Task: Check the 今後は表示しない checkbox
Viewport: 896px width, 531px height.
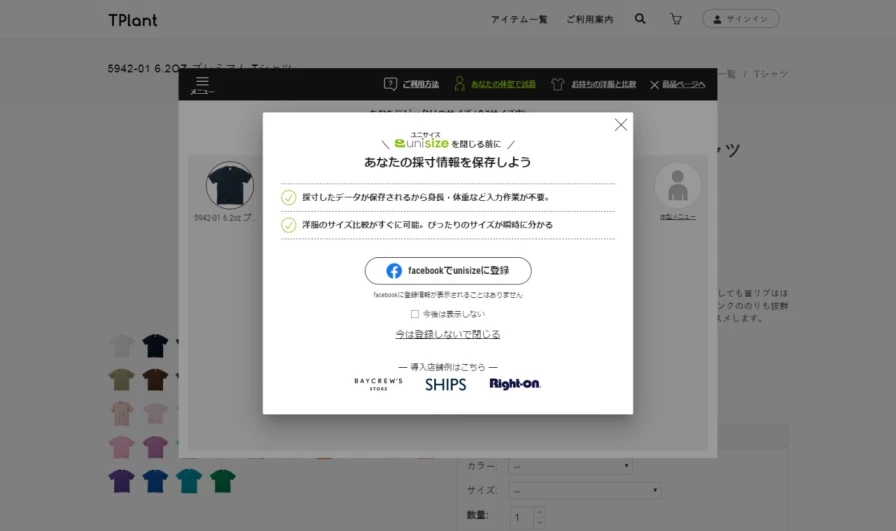Action: [415, 314]
